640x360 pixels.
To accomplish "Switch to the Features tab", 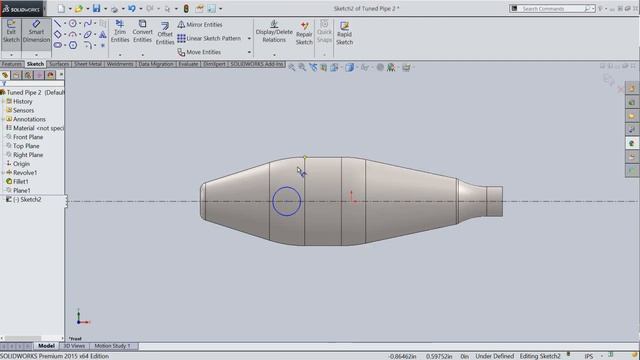I will (11, 64).
